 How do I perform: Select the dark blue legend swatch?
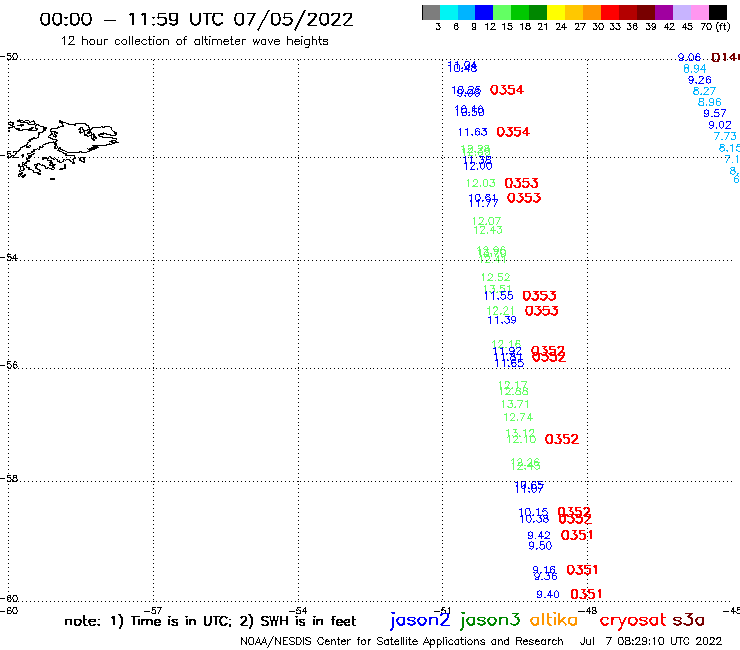(x=484, y=12)
